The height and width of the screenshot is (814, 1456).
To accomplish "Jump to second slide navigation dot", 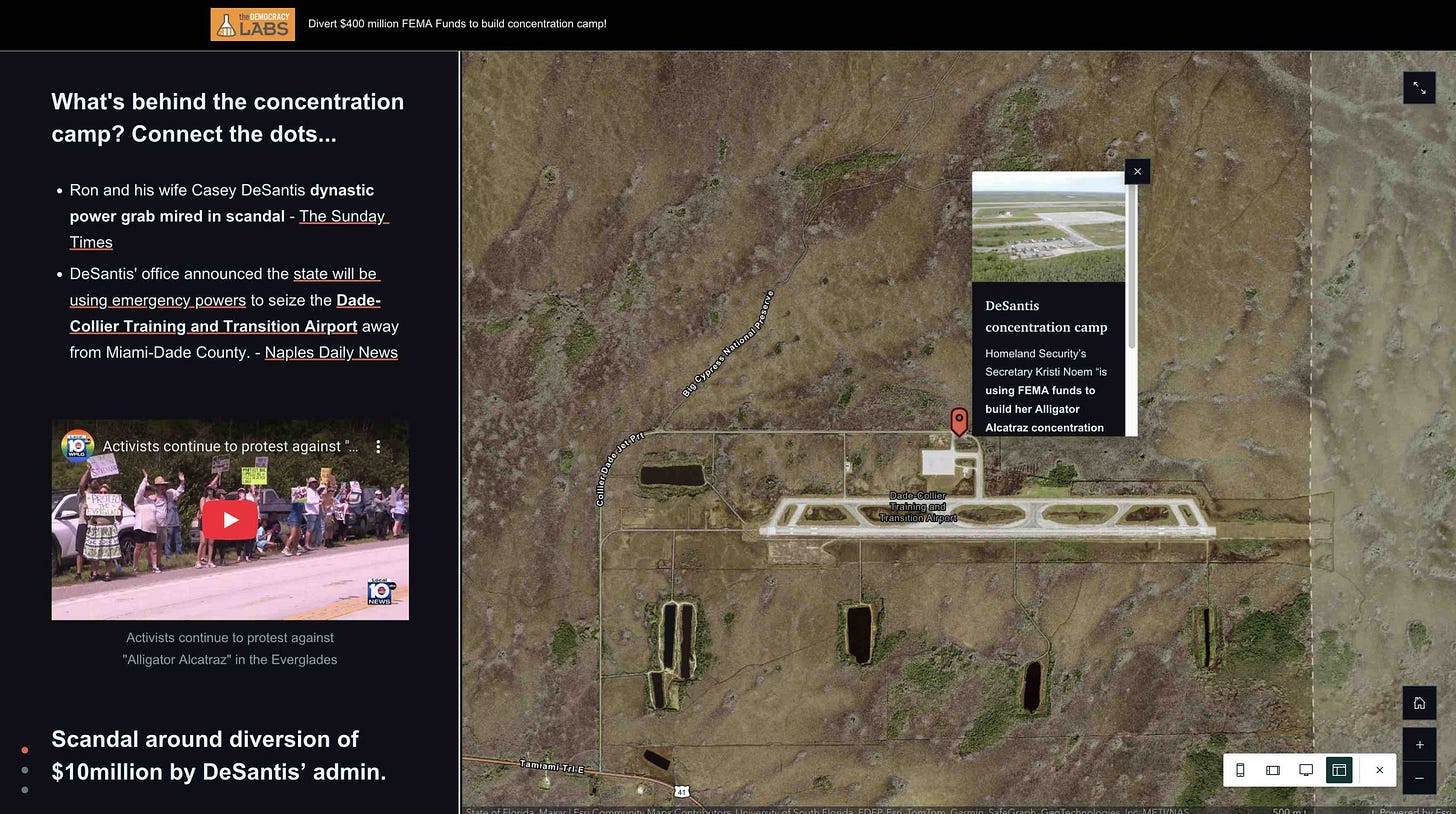I will 25,770.
